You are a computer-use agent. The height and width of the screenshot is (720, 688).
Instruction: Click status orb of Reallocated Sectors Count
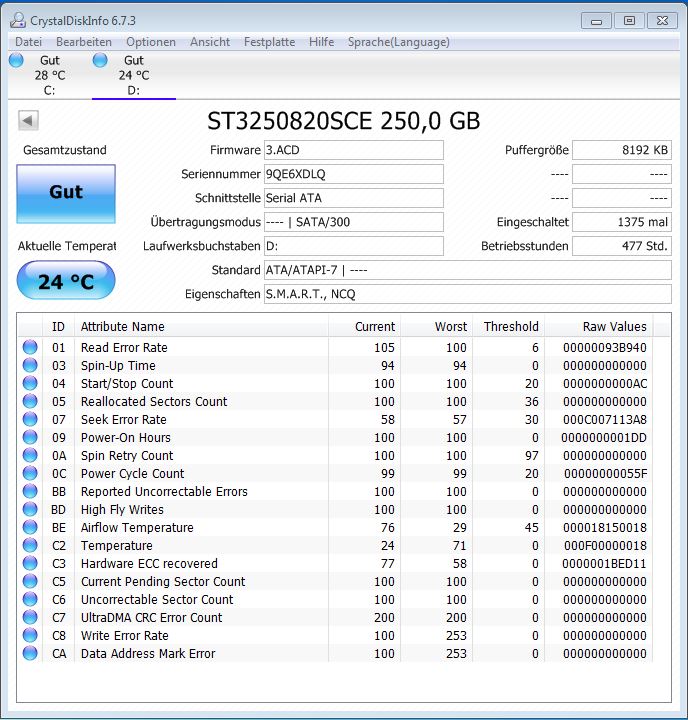pyautogui.click(x=30, y=401)
